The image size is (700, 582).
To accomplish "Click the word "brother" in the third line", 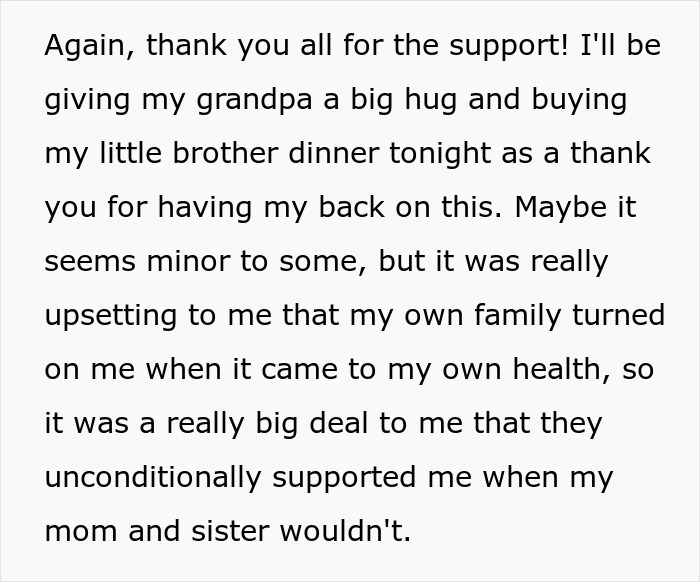I will pyautogui.click(x=225, y=153).
